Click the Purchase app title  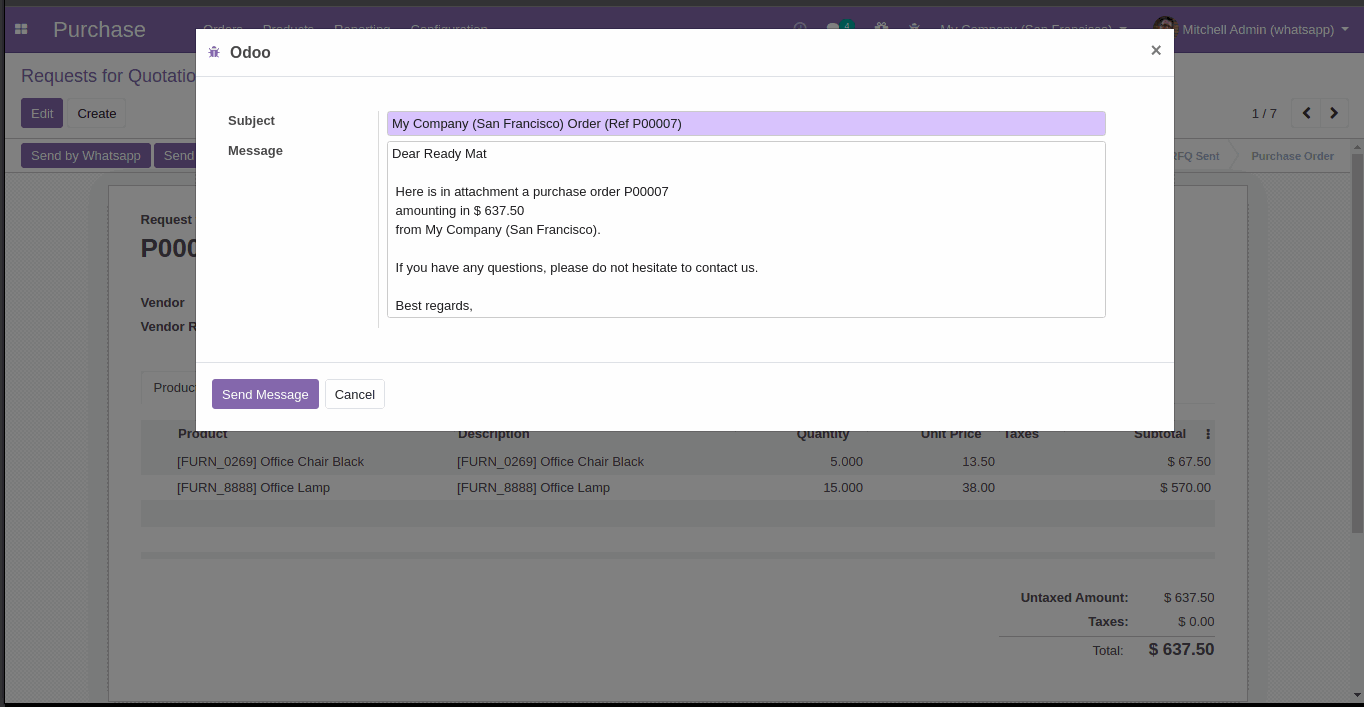pyautogui.click(x=99, y=30)
